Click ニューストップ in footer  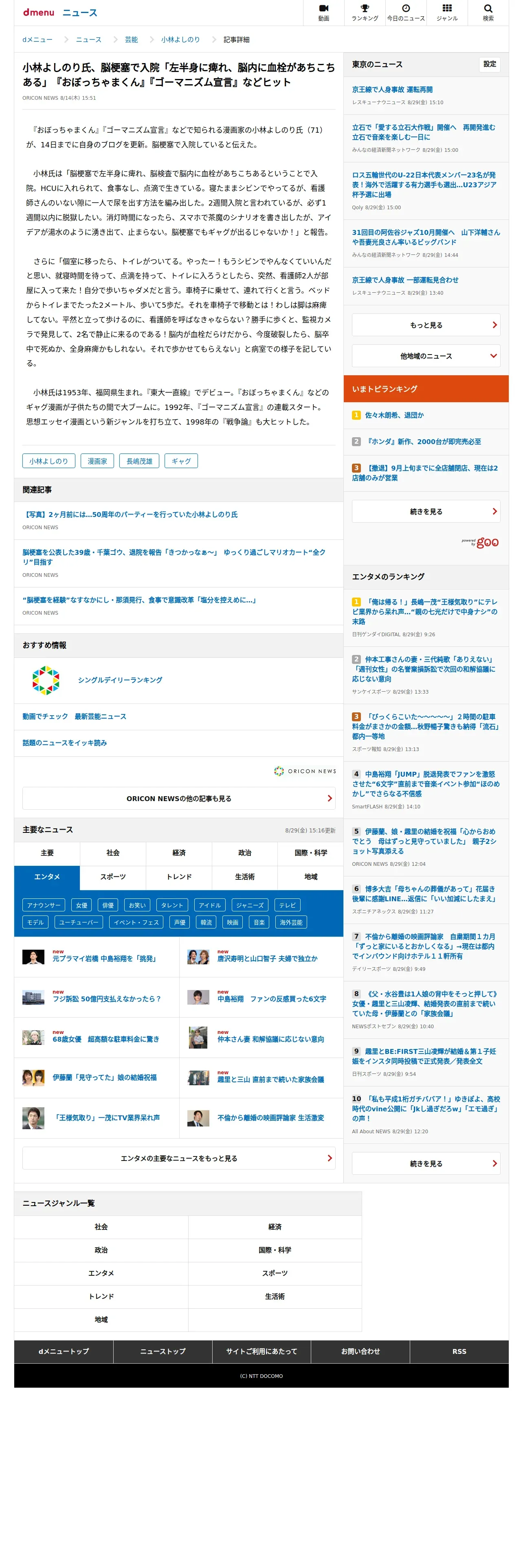[x=163, y=1351]
